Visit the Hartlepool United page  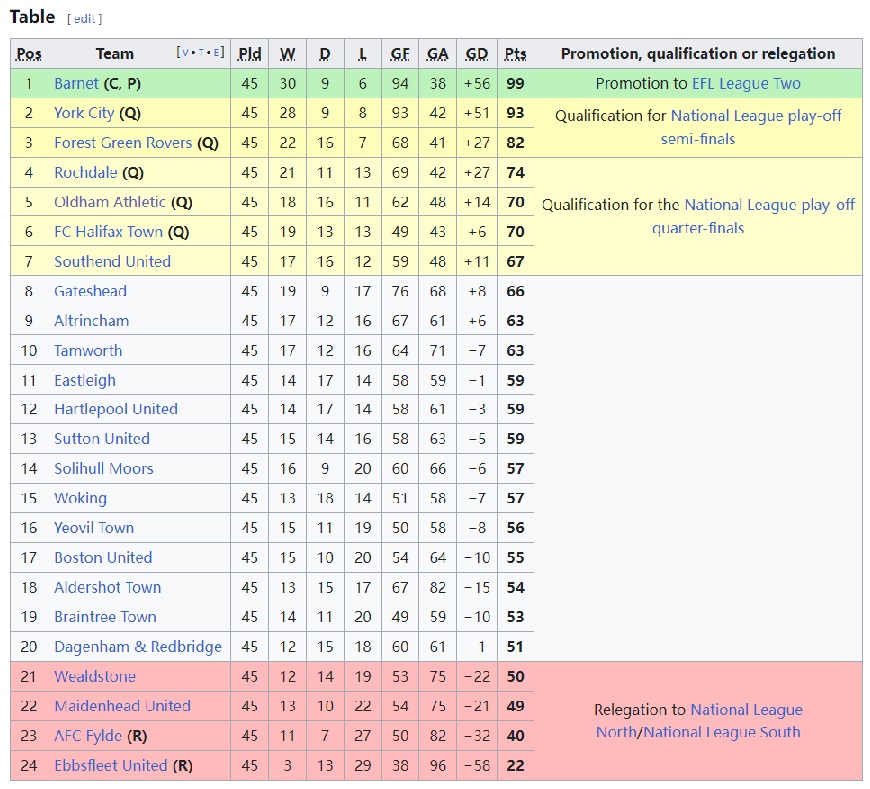click(116, 409)
